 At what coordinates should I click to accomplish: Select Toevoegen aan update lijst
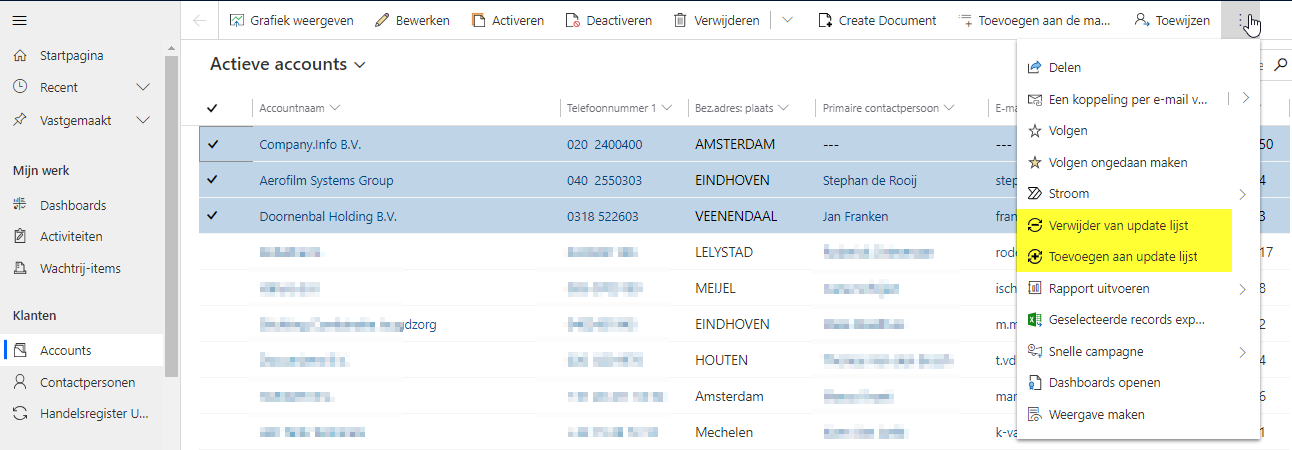point(1125,257)
